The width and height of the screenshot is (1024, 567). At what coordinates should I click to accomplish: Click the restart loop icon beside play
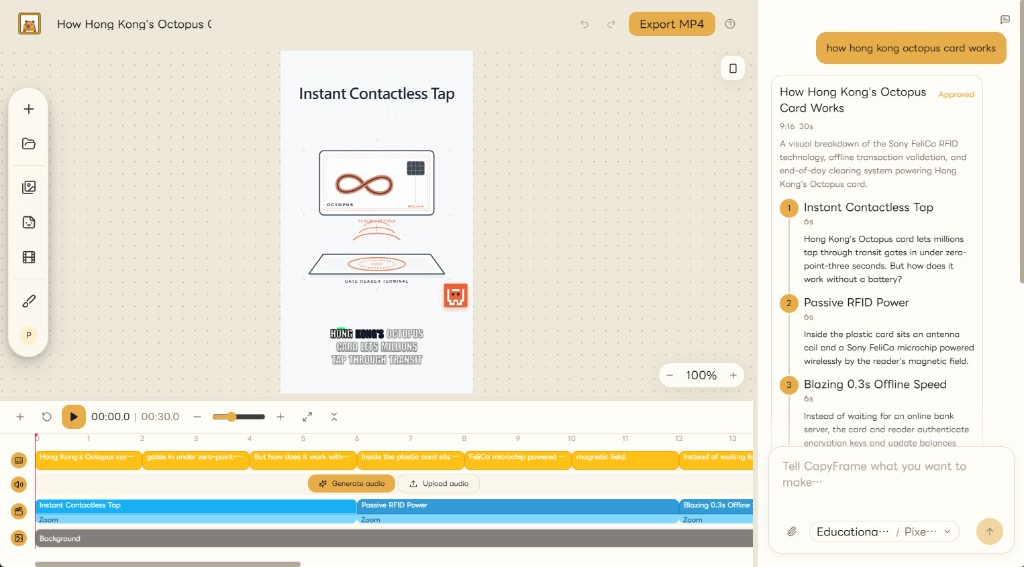tap(46, 417)
